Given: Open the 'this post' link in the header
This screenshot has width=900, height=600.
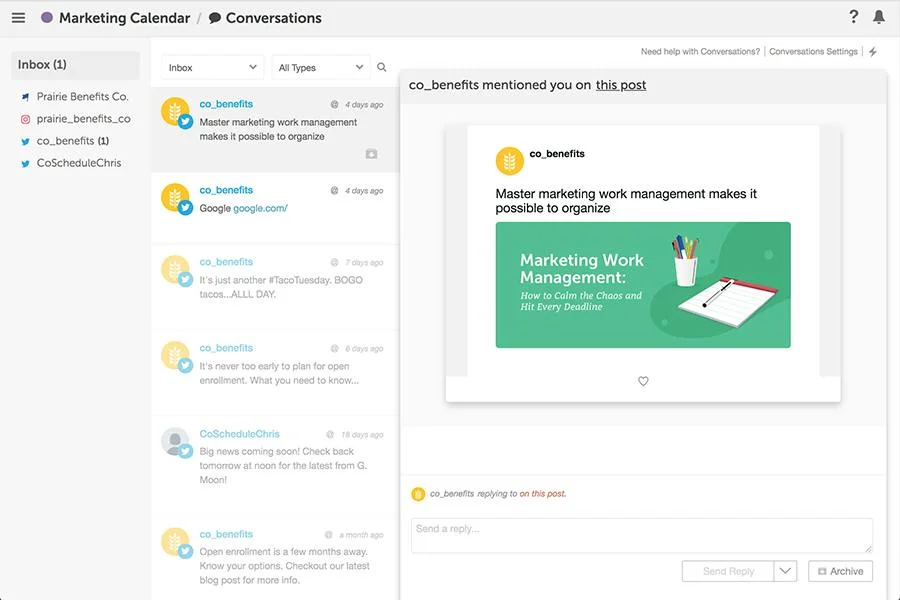Looking at the screenshot, I should (620, 85).
